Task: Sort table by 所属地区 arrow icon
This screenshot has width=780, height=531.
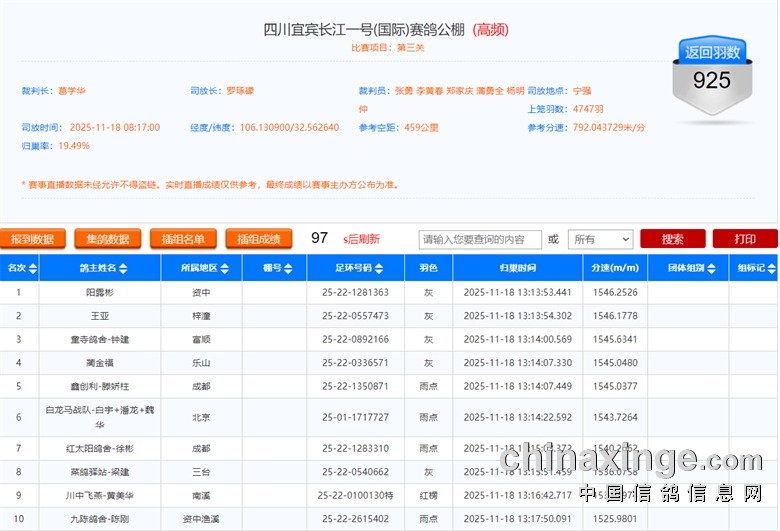Action: click(225, 269)
